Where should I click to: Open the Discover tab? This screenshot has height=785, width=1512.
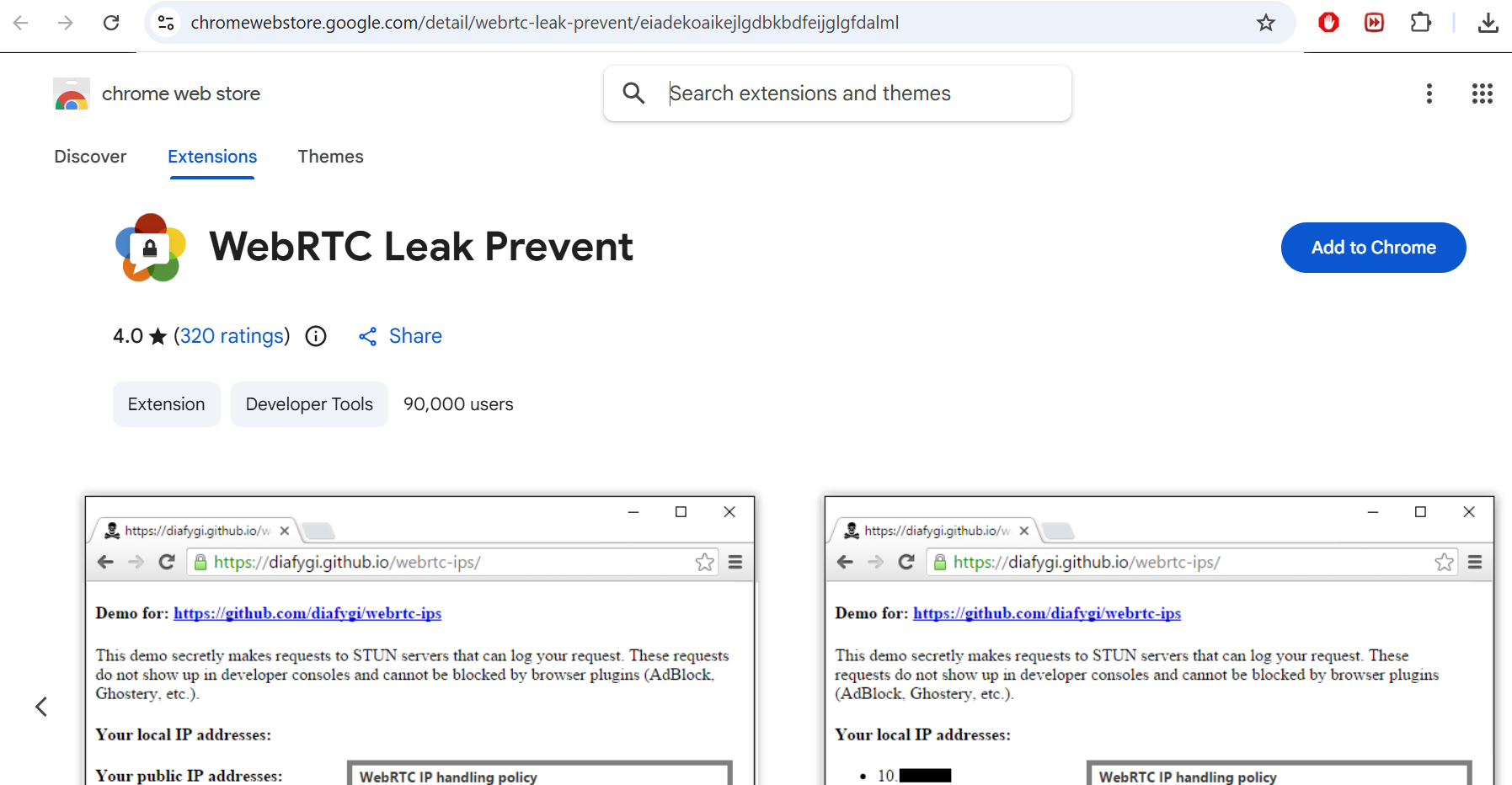point(90,157)
